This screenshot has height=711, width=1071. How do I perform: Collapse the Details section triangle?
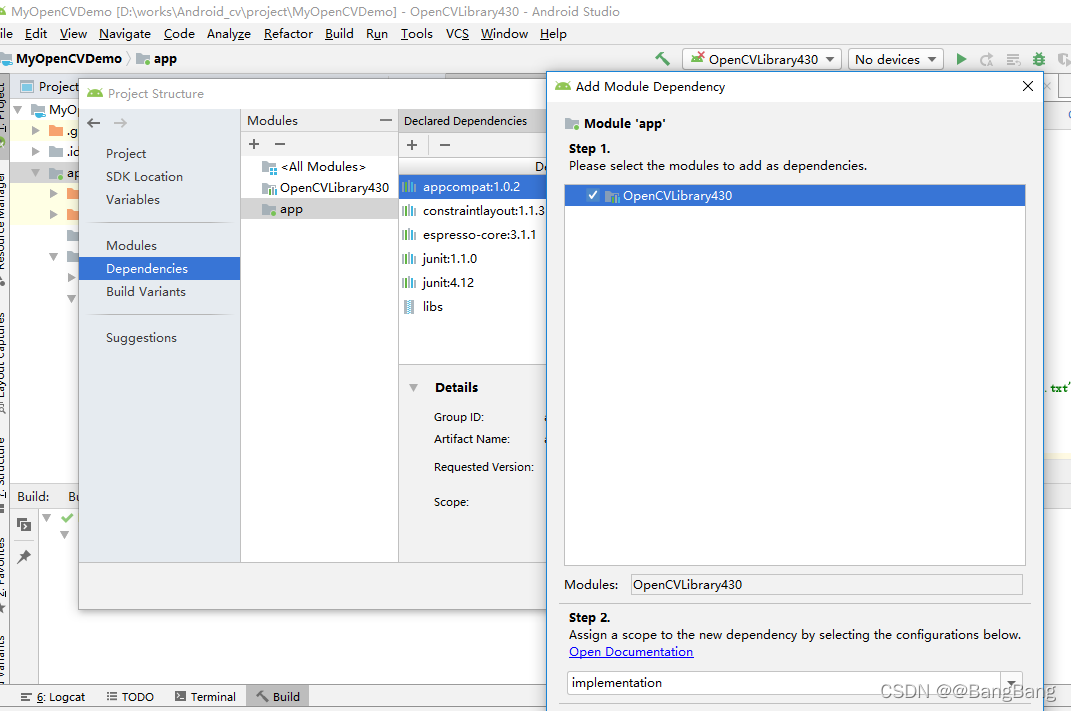click(x=413, y=387)
